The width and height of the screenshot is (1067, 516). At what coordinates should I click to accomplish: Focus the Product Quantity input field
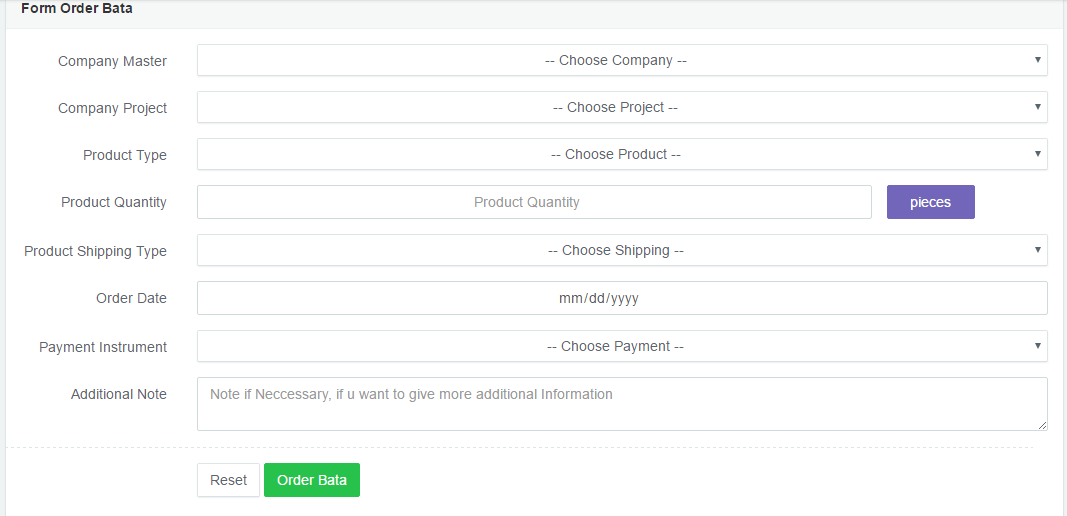[534, 202]
